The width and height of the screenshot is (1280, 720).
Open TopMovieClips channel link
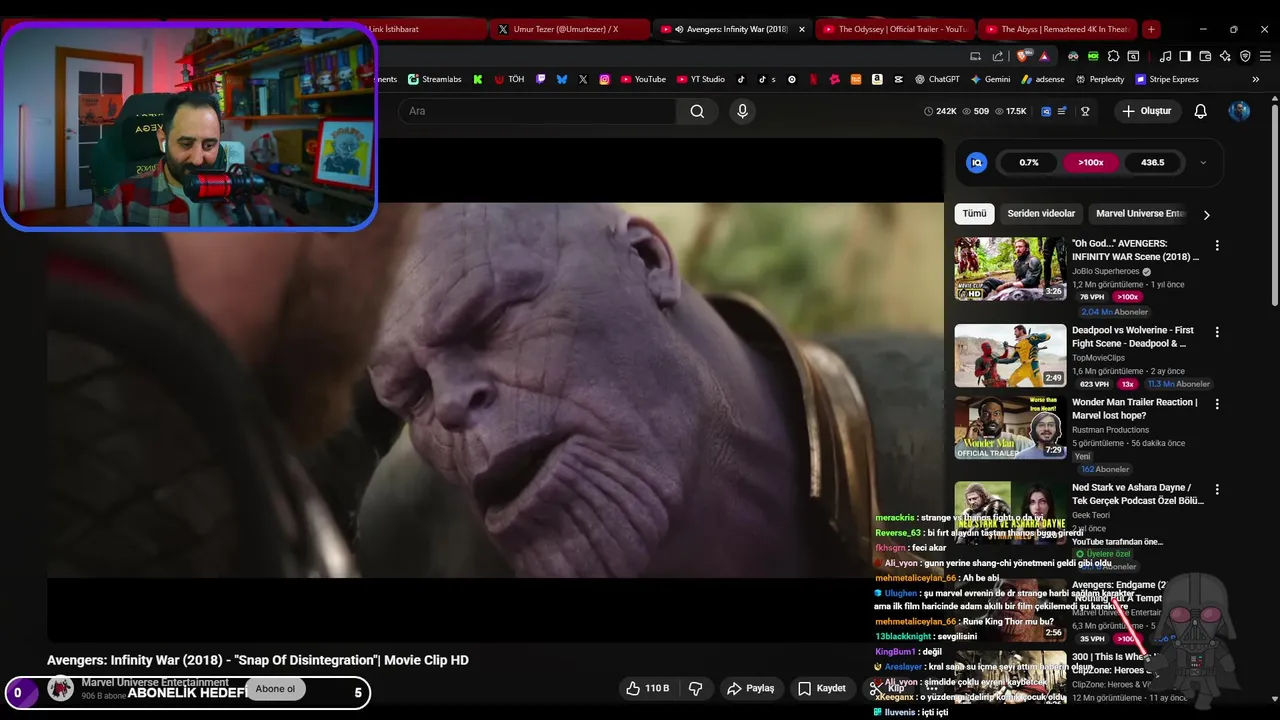pyautogui.click(x=1098, y=357)
